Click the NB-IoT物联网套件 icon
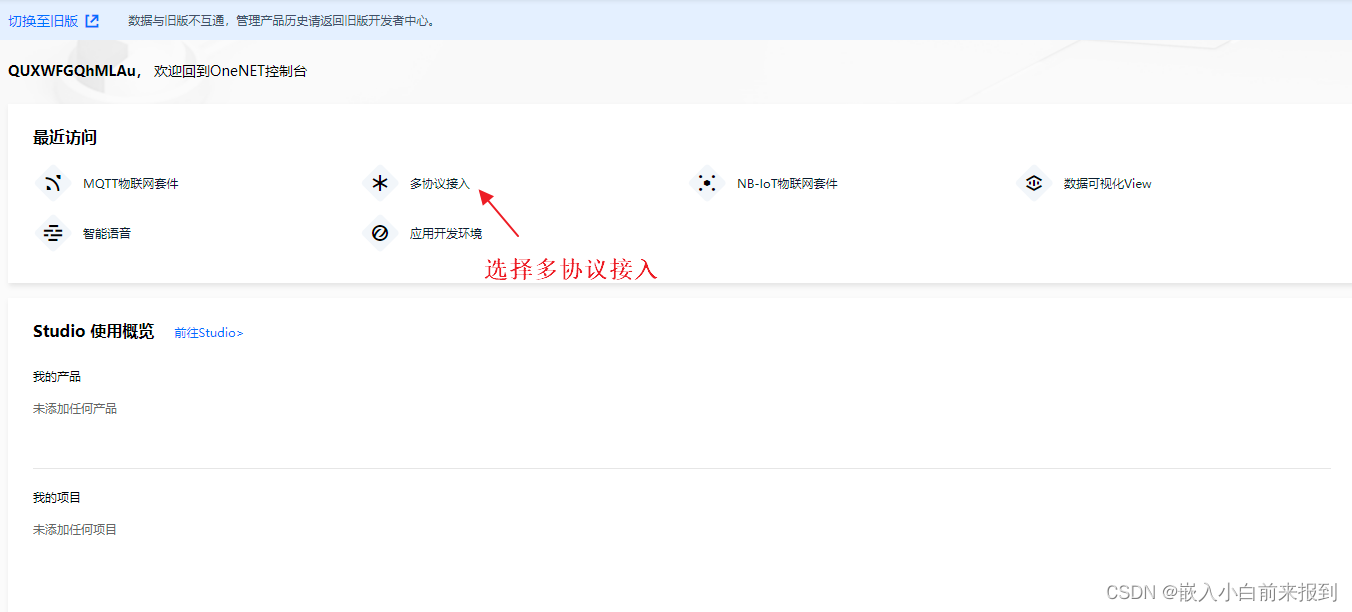Screen dimensions: 1352x612 707,184
